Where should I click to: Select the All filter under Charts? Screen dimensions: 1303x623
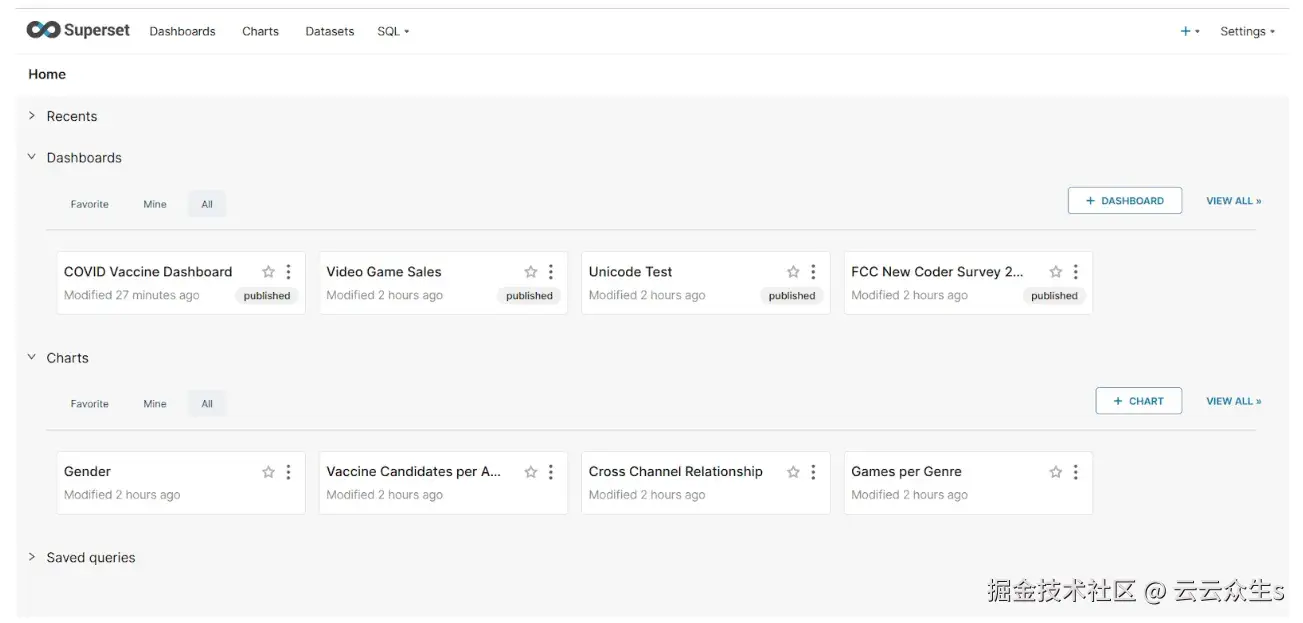click(207, 404)
